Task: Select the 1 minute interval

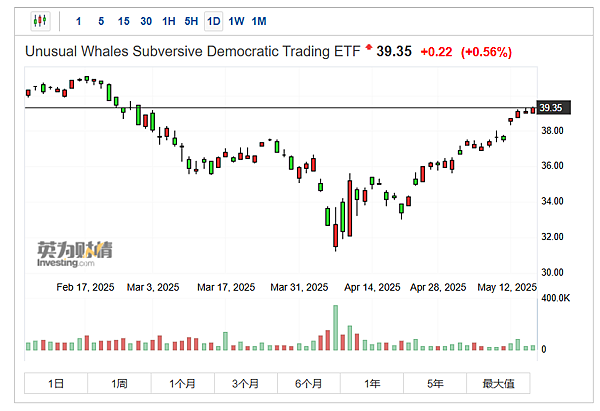Action: 78,21
